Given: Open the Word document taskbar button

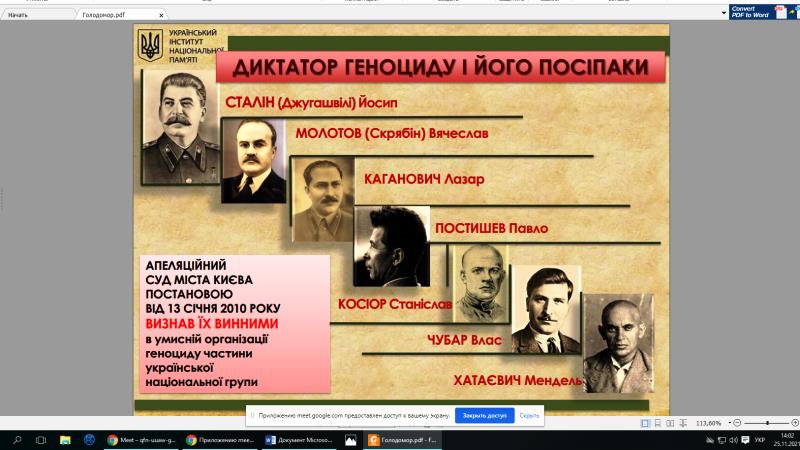Looking at the screenshot, I should tap(298, 440).
